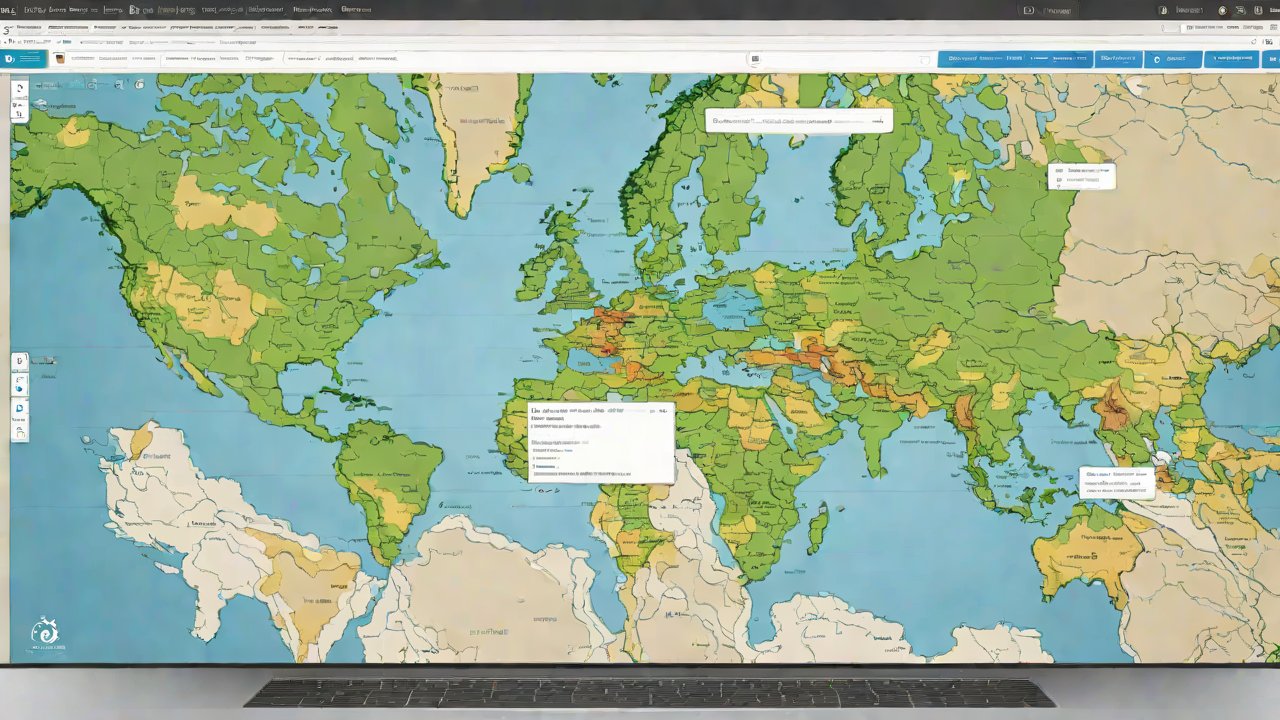Click the bottom icon in the upper-left map toolbar
This screenshot has height=720, width=1280.
[19, 114]
